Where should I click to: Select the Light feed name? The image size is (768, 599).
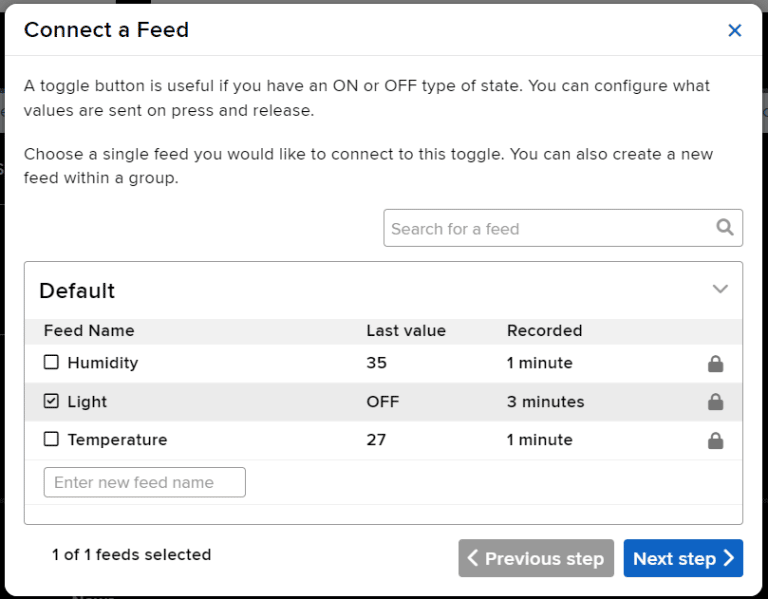(87, 402)
